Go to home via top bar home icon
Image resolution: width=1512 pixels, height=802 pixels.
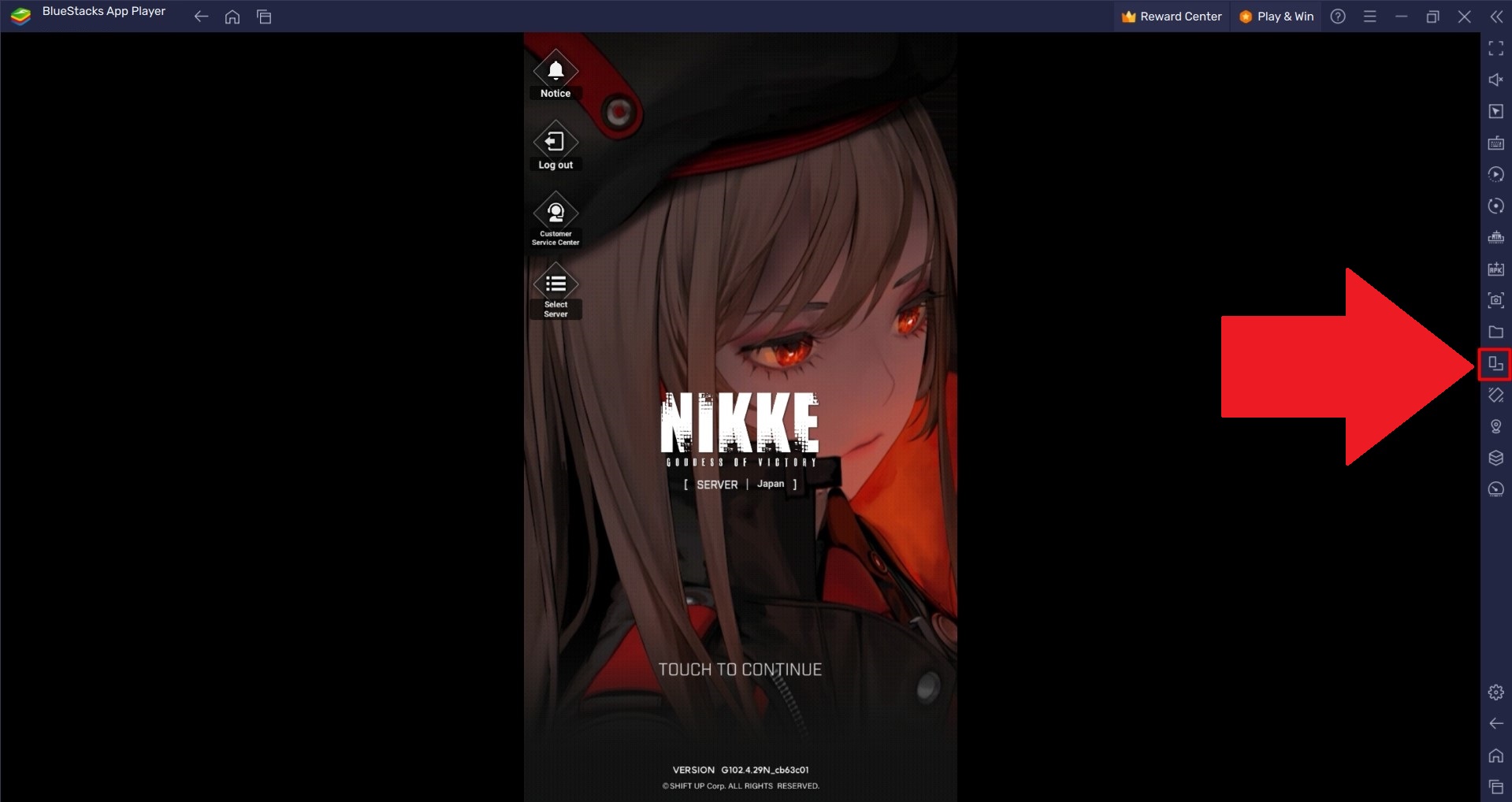[232, 17]
